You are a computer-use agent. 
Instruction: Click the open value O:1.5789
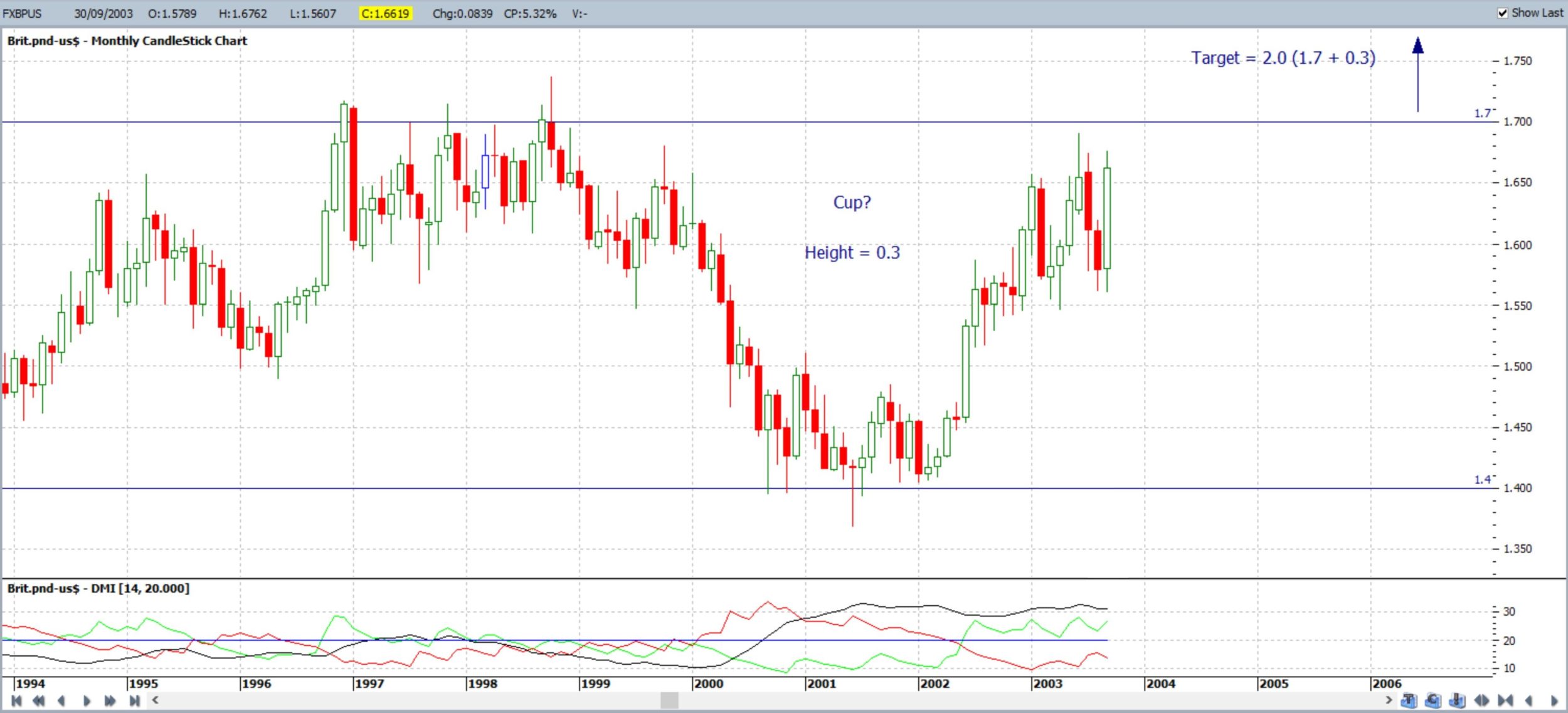click(x=172, y=13)
